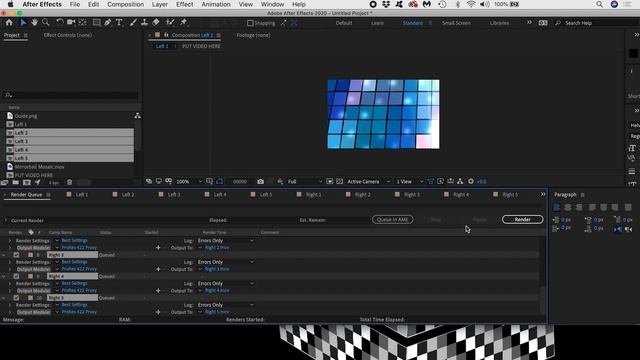Select the Eraser tool
Image resolution: width=640 pixels, height=360 pixels.
[156, 22]
